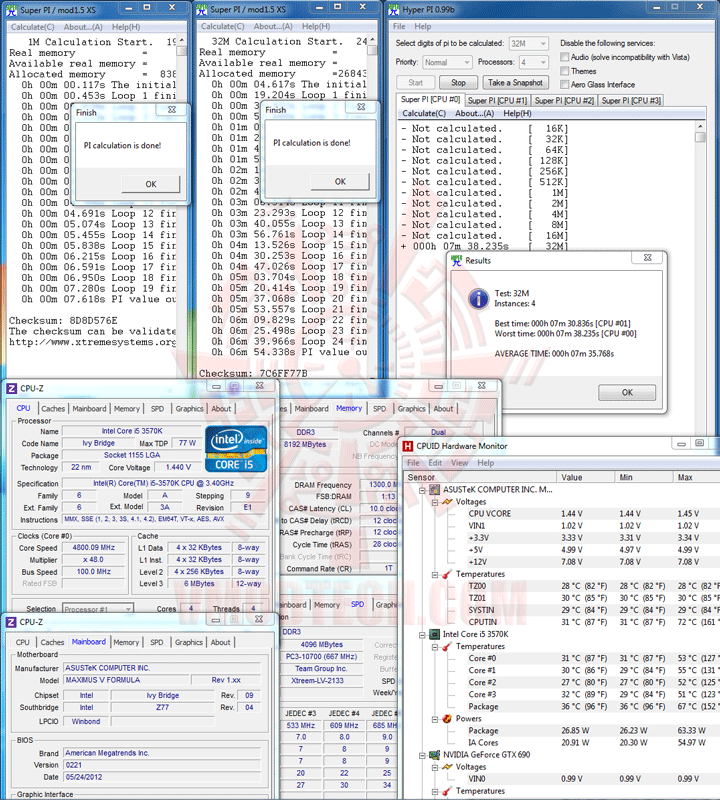
Task: Collapse the Intel Core i5 3570K node
Action: click(x=422, y=635)
